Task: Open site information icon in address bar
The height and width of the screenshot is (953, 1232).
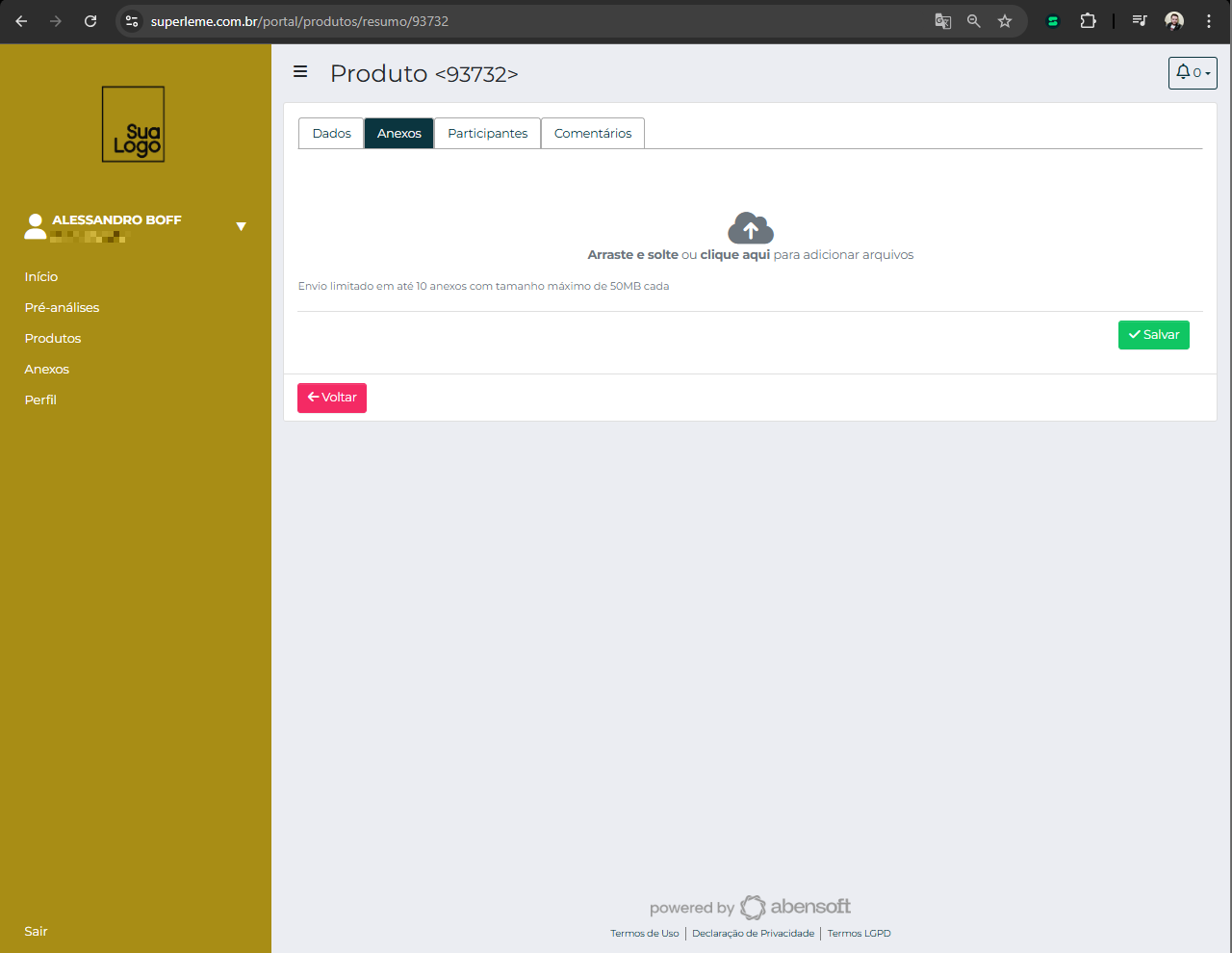Action: [x=133, y=21]
